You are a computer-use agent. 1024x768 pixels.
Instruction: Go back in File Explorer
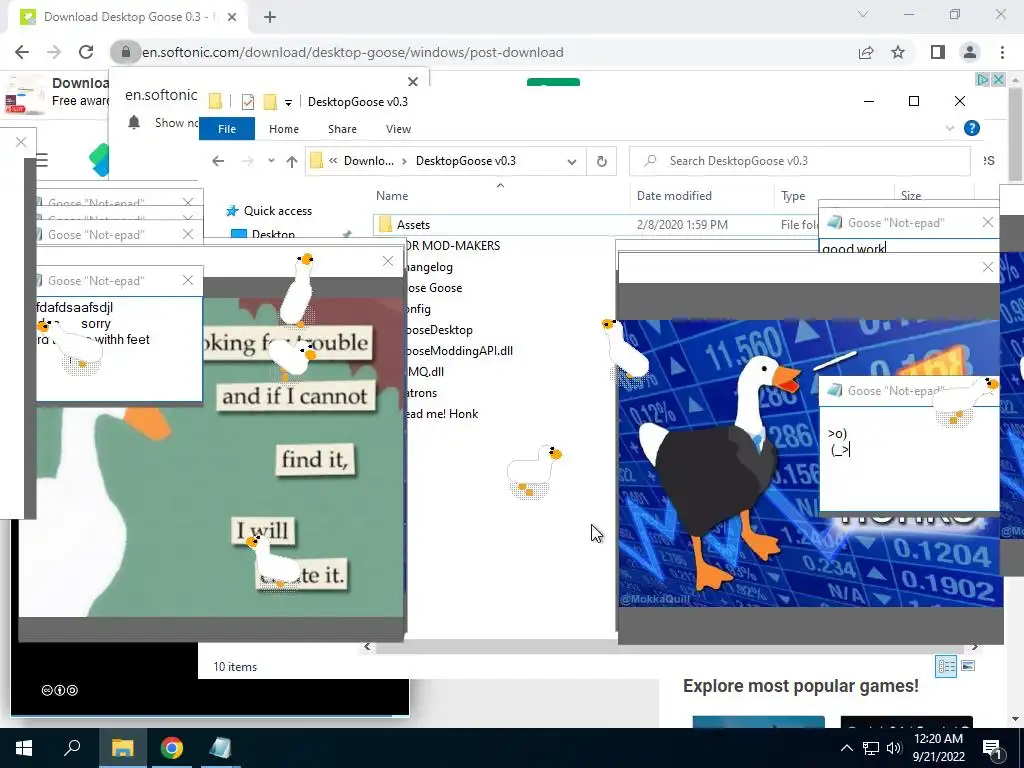[218, 161]
